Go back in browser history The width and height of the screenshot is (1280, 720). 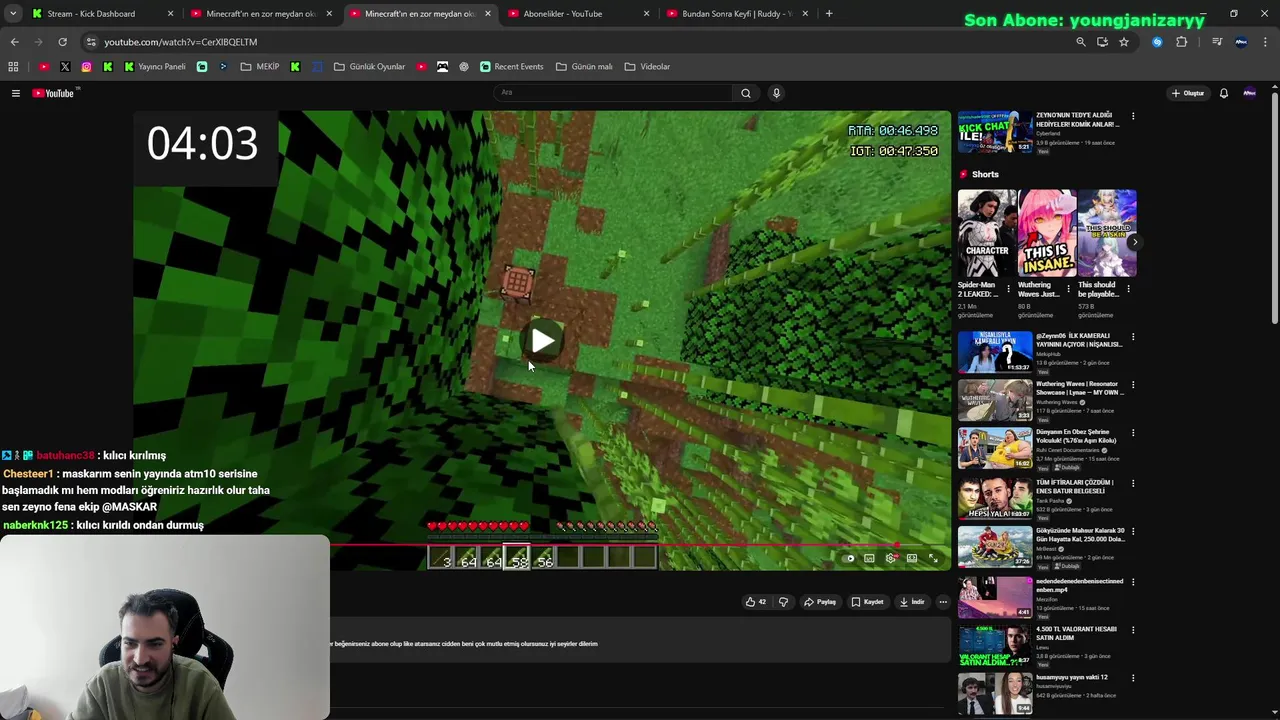(14, 42)
